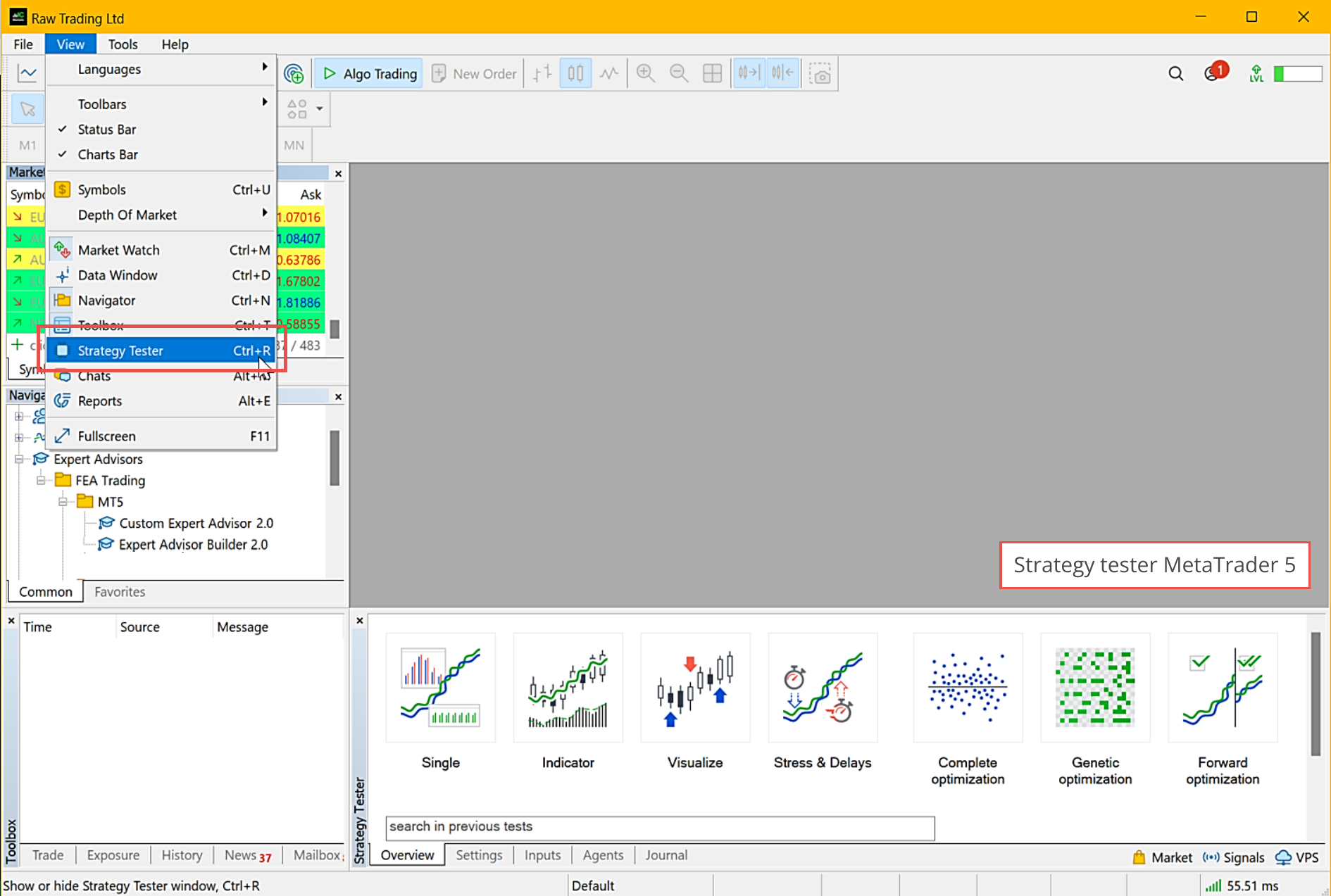
Task: Switch to Settings tab in Strategy Tester
Action: 479,855
